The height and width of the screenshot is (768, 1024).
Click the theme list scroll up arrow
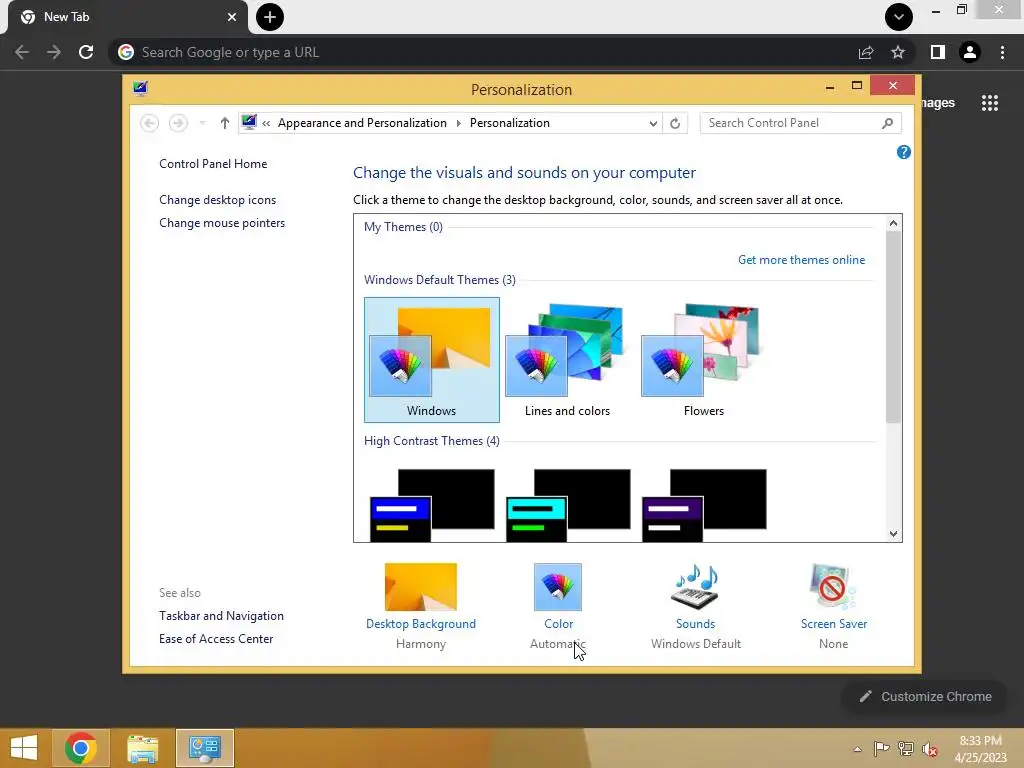coord(893,223)
